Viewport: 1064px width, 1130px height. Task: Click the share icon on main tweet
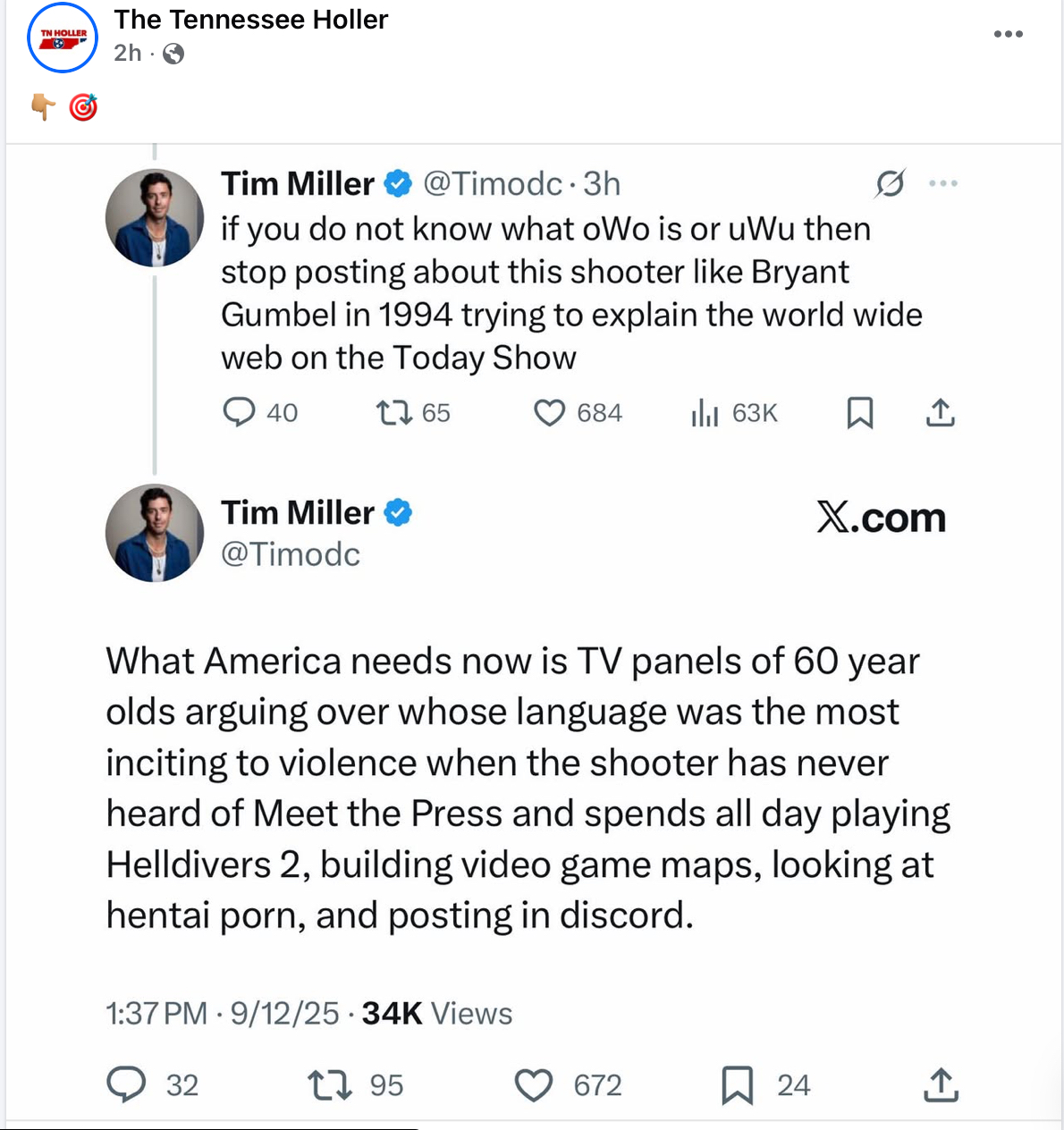[941, 1084]
